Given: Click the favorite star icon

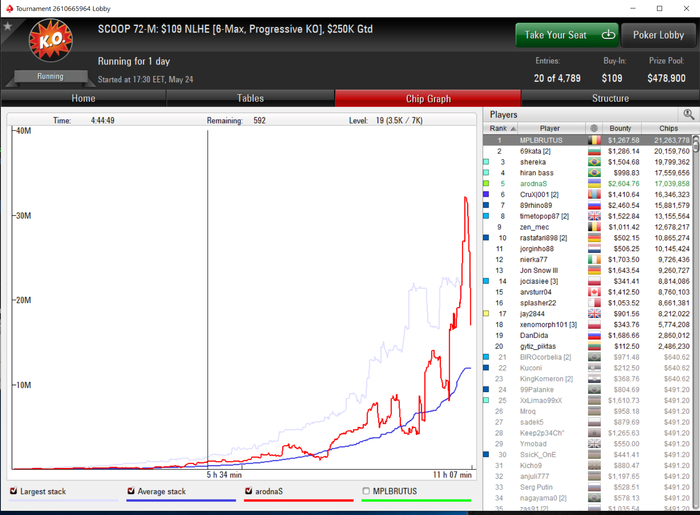Looking at the screenshot, I should tap(7, 26).
